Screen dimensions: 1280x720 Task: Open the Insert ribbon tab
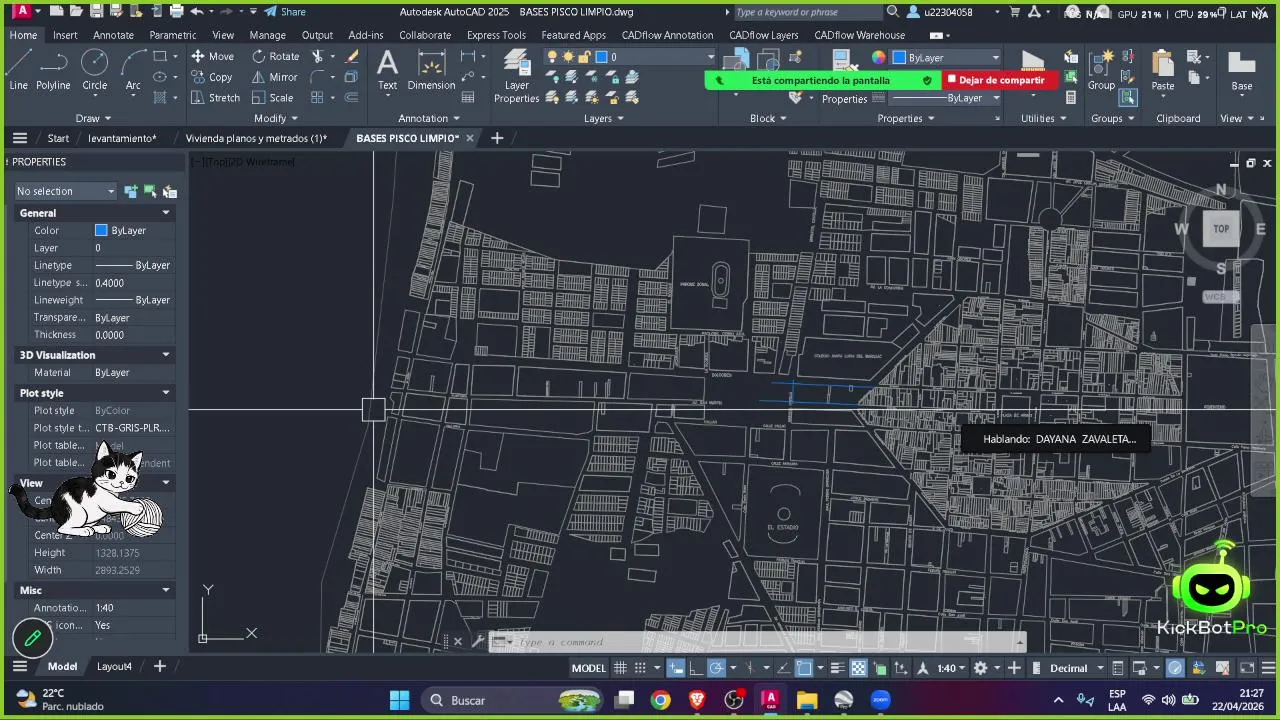click(x=65, y=35)
